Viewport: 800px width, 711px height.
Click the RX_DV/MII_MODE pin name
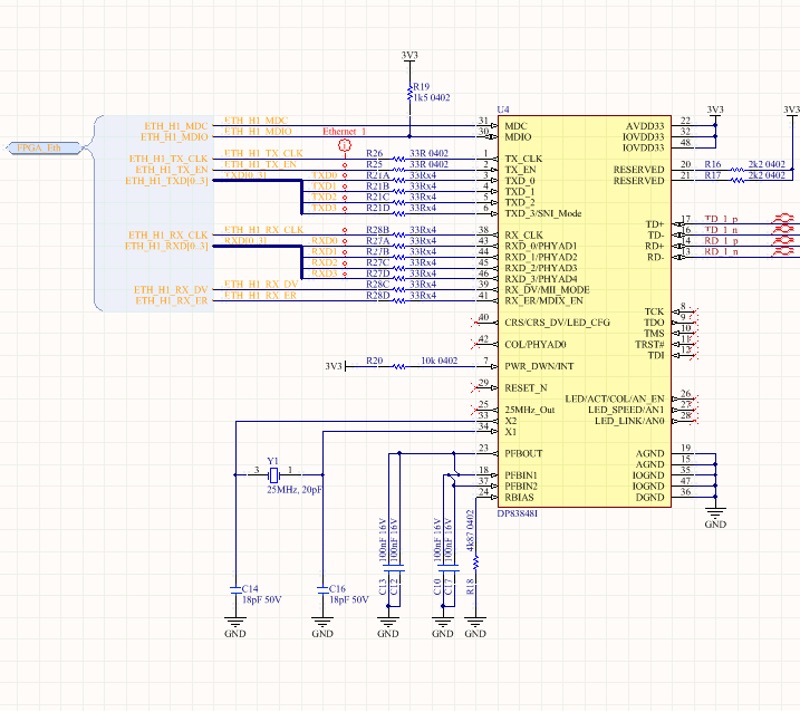coord(547,290)
